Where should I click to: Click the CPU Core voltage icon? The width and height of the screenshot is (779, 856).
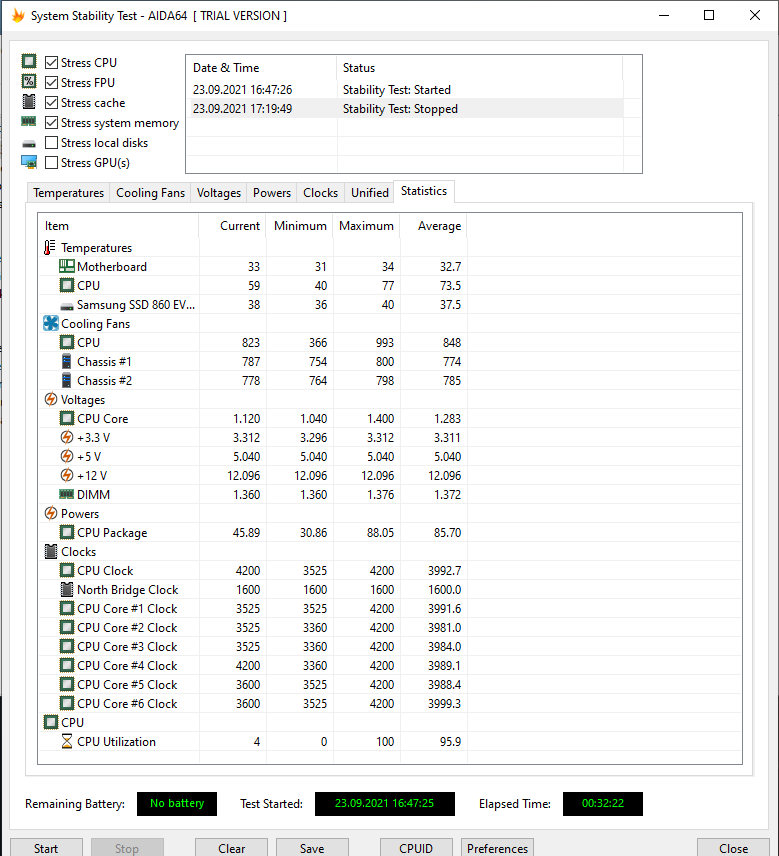pos(67,419)
